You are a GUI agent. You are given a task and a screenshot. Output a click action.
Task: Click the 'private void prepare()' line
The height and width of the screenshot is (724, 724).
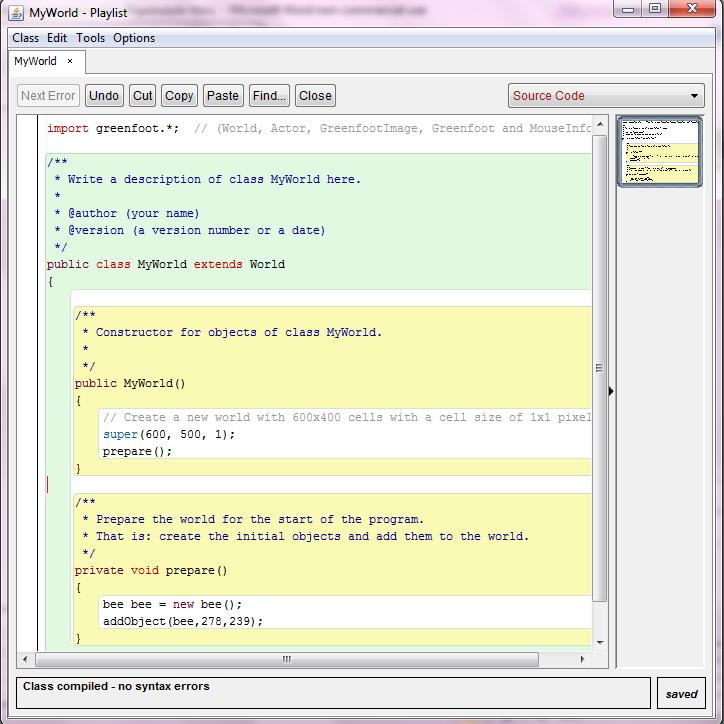151,570
